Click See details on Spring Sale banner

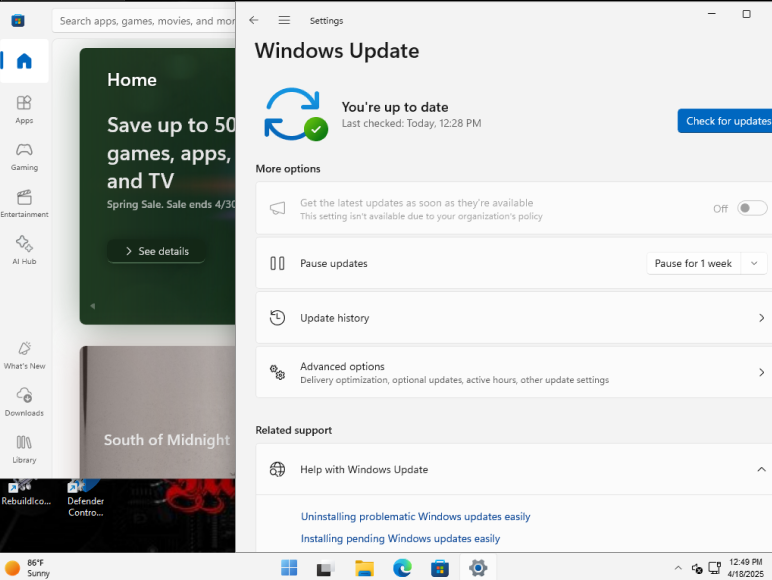tap(157, 251)
